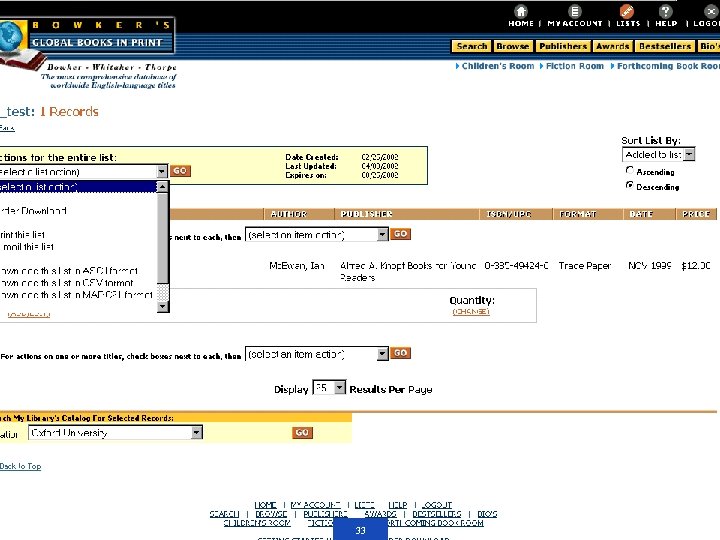
Task: Open the lower item action dropdown
Action: point(317,354)
